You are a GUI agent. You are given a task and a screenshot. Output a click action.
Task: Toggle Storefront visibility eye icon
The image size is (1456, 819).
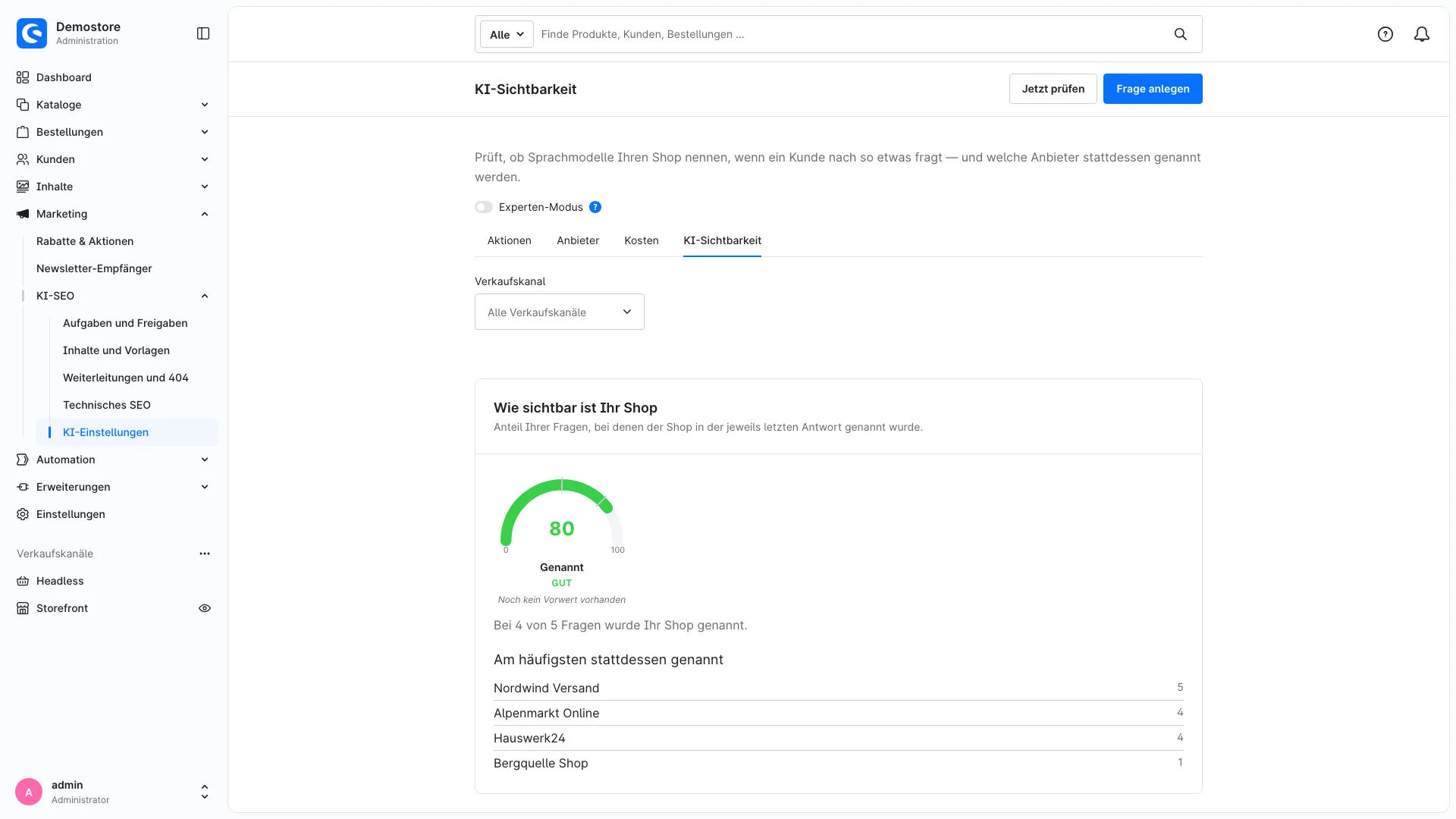[205, 608]
